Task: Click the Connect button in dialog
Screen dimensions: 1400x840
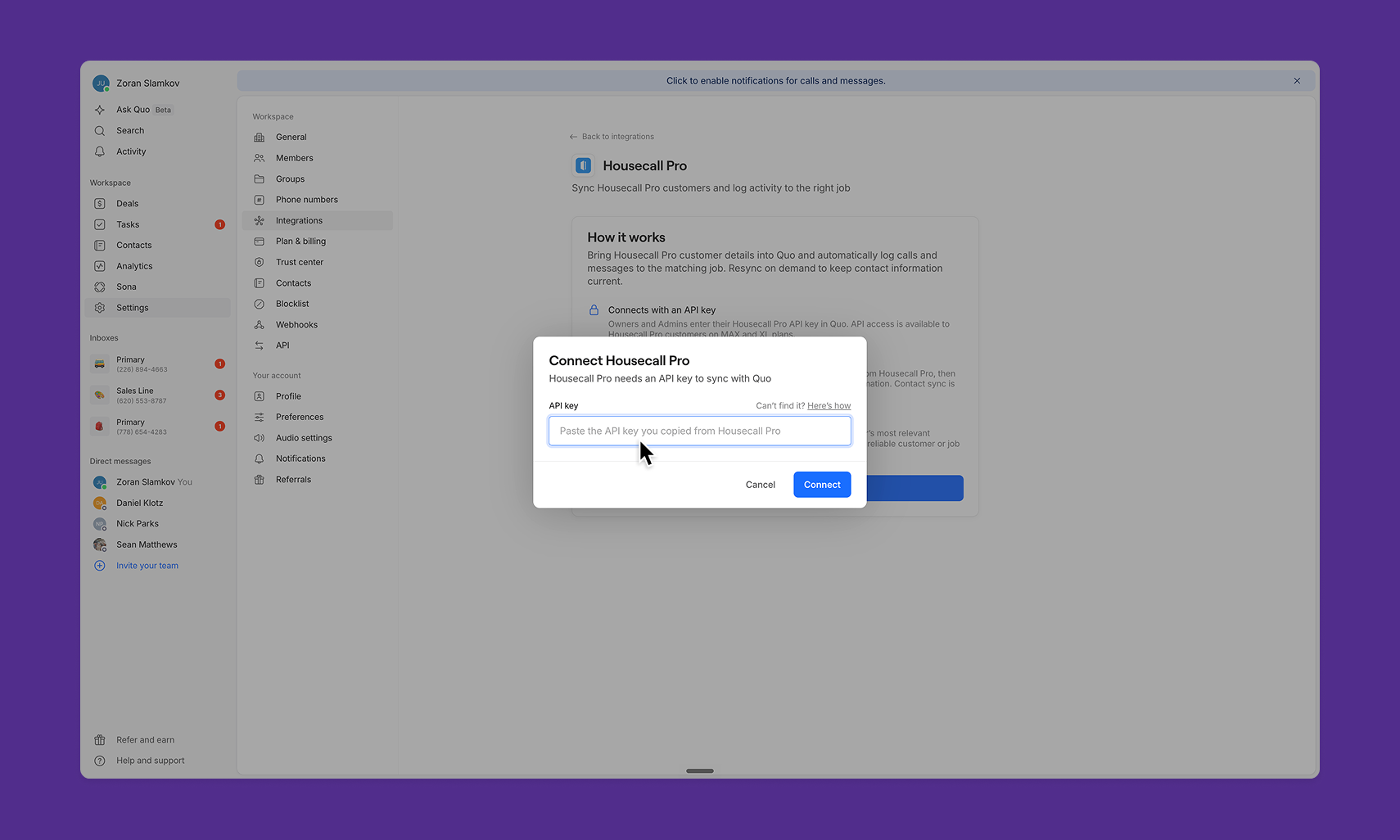Action: coord(822,485)
